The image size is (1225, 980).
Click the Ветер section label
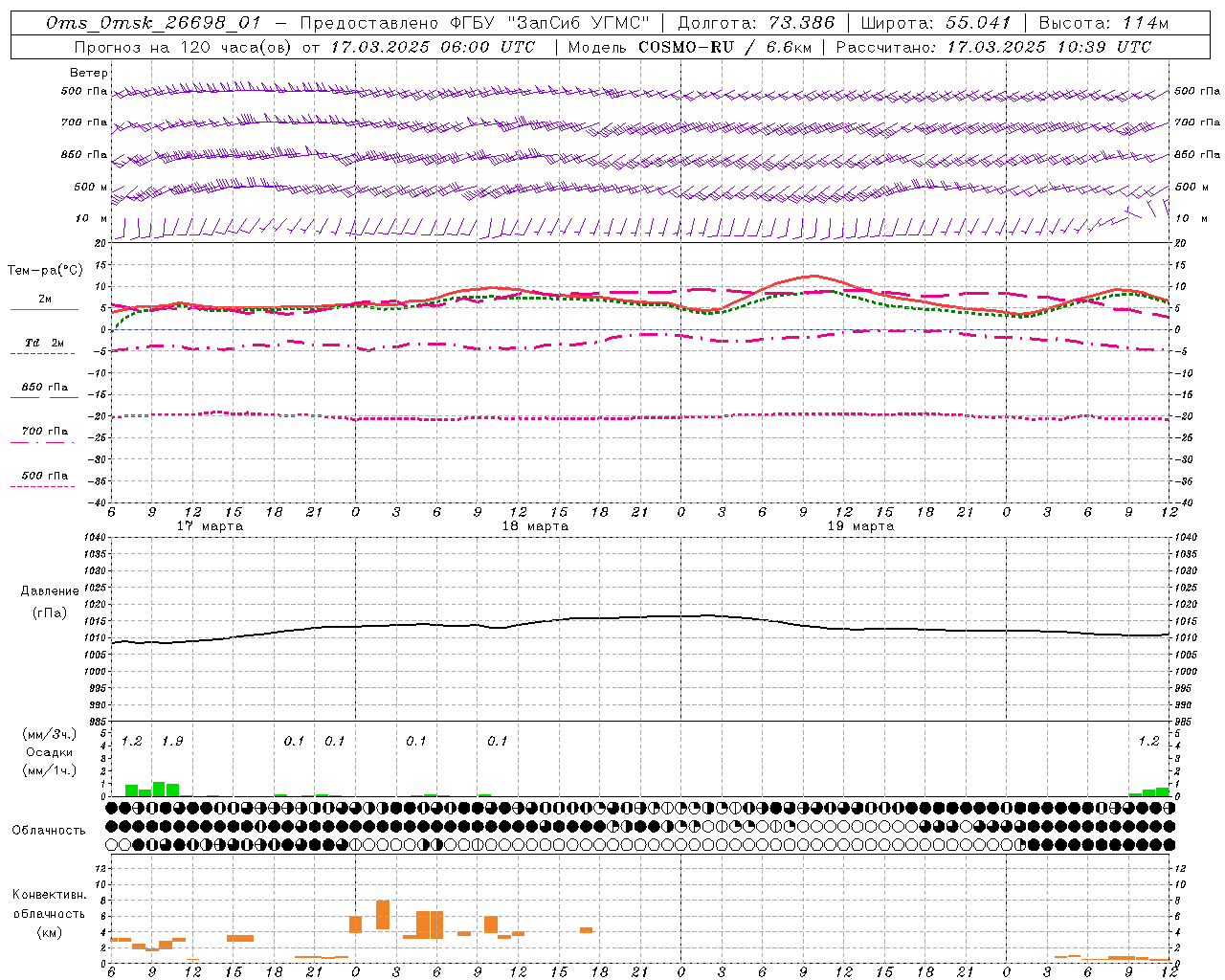tap(89, 73)
